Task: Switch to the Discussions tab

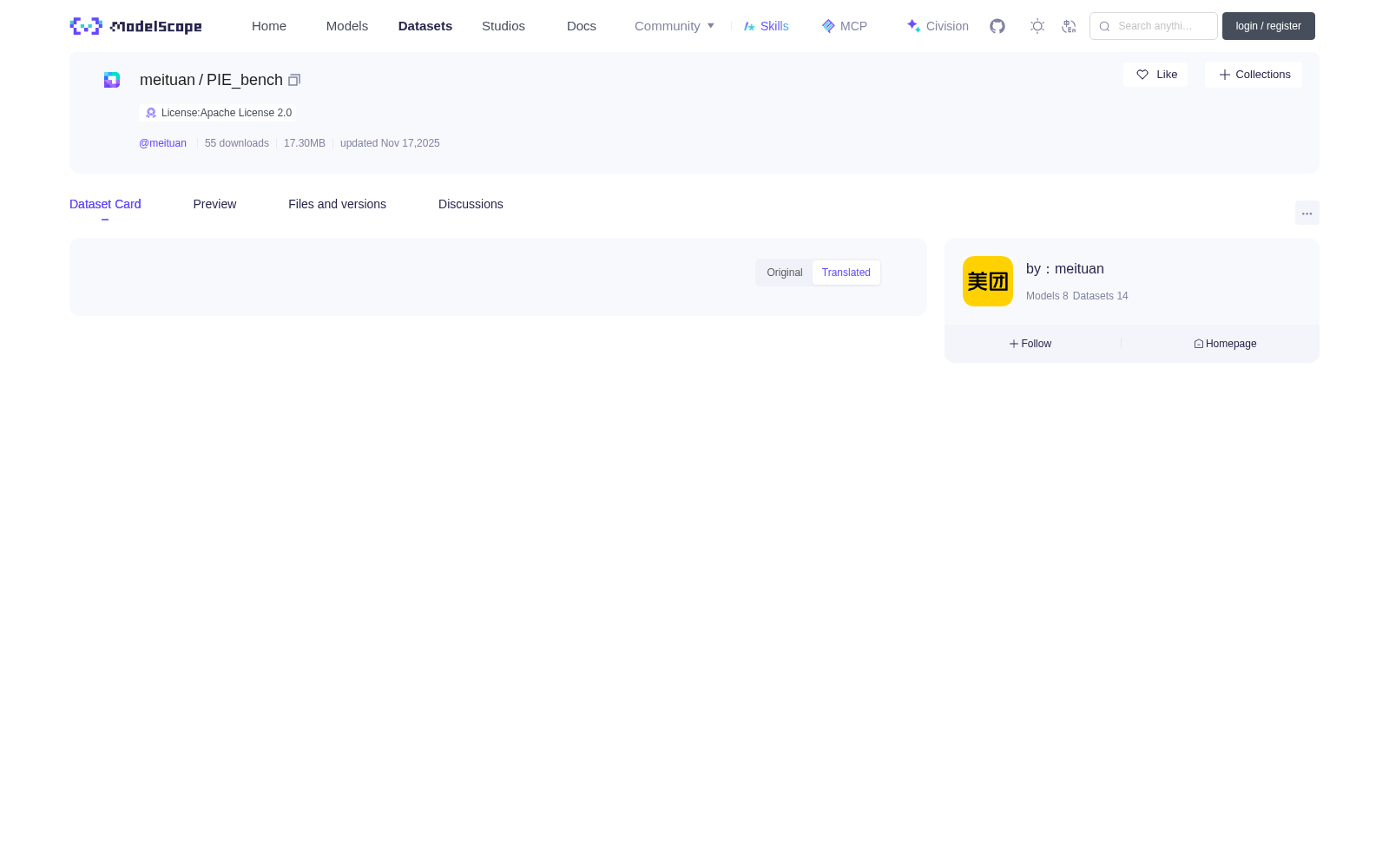Action: pyautogui.click(x=471, y=204)
